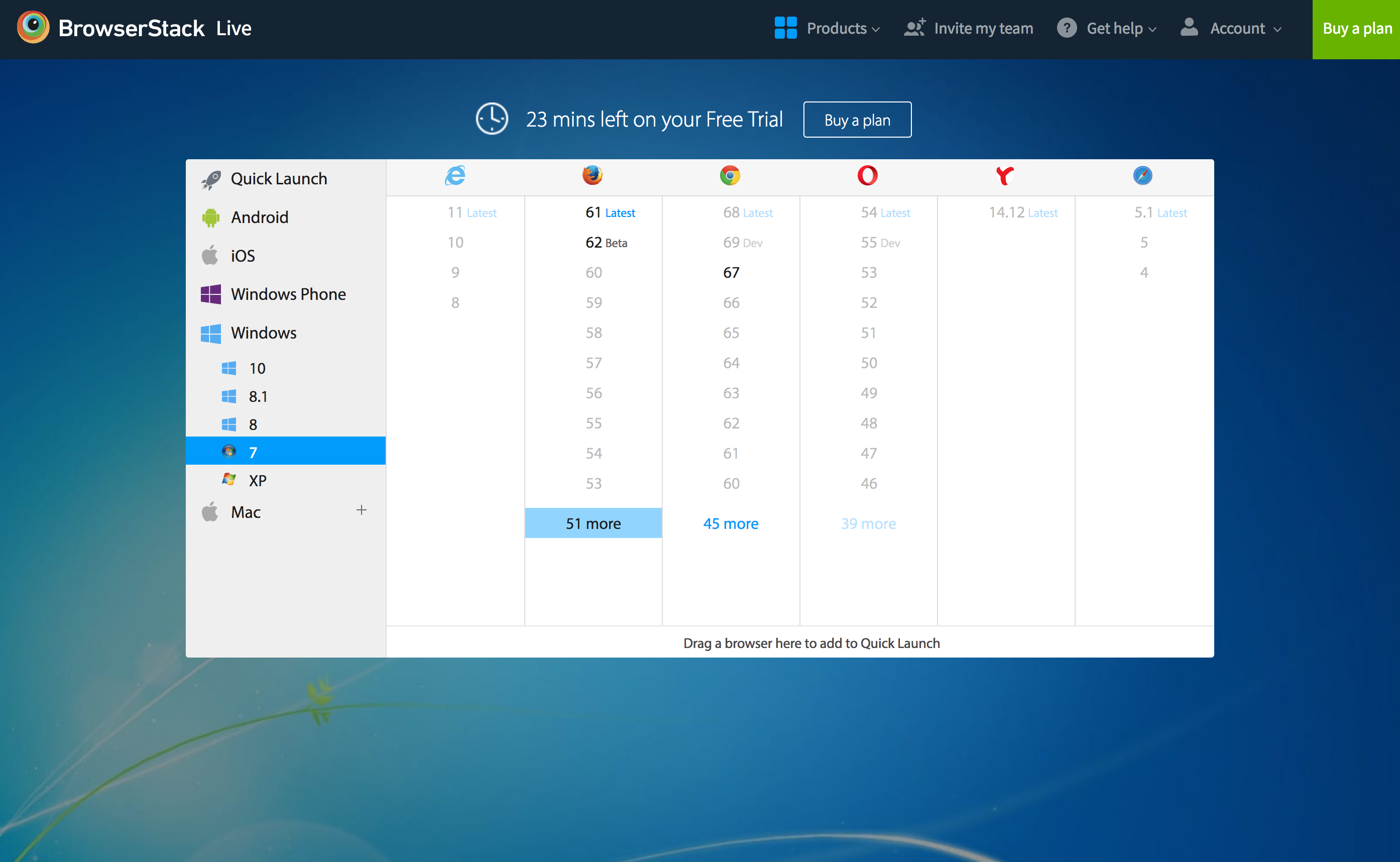Screen dimensions: 1400x862
Task: Click the Products grid icon
Action: tap(785, 28)
